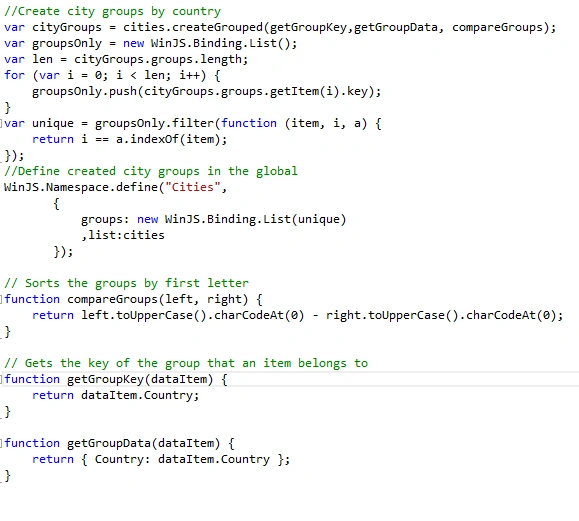The width and height of the screenshot is (579, 521).
Task: Collapse the getGroupKey function outline
Action: click(x=1, y=379)
